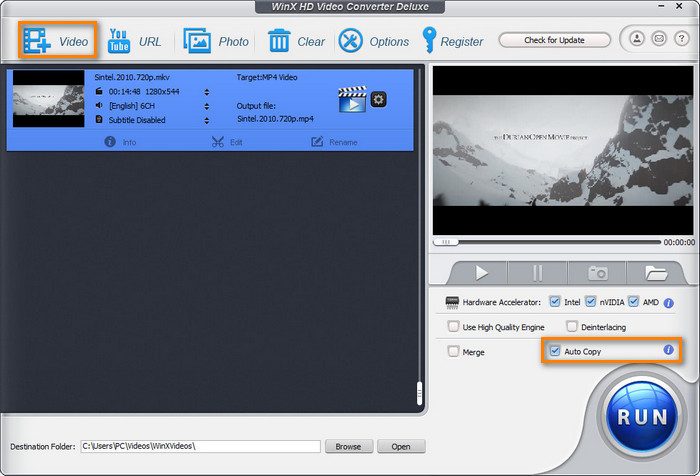Open Edit with the scissors icon
700x476 pixels.
pos(227,142)
